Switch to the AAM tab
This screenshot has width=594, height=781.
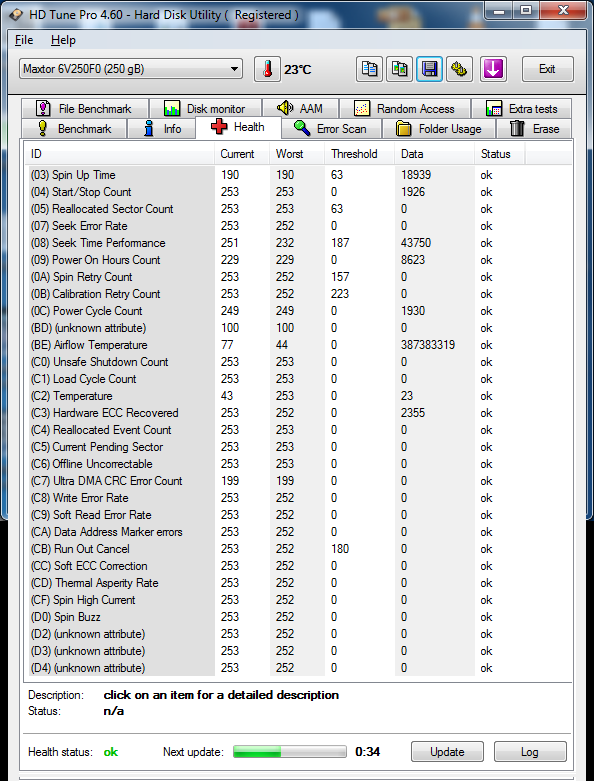[300, 109]
